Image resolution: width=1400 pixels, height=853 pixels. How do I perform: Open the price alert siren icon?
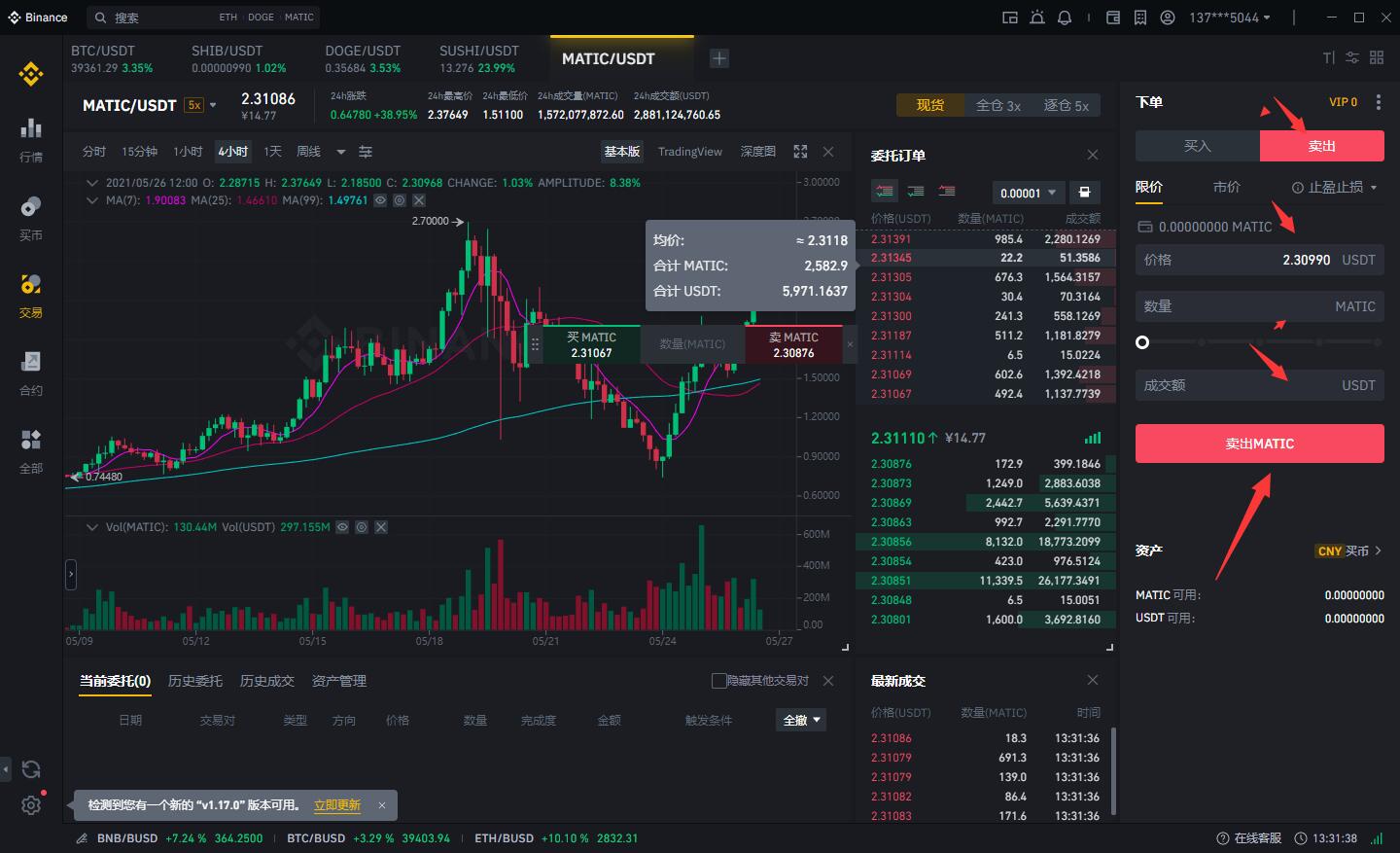1037,18
